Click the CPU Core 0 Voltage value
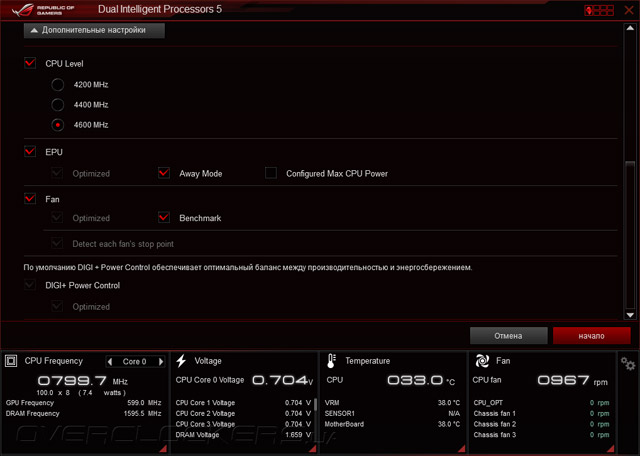Viewport: 640px width, 456px height. pos(282,380)
